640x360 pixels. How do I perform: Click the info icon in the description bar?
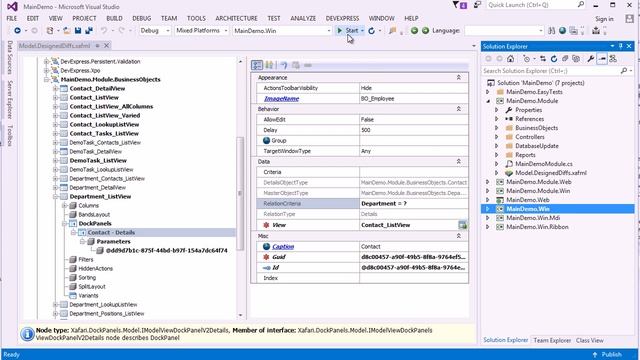click(27, 334)
